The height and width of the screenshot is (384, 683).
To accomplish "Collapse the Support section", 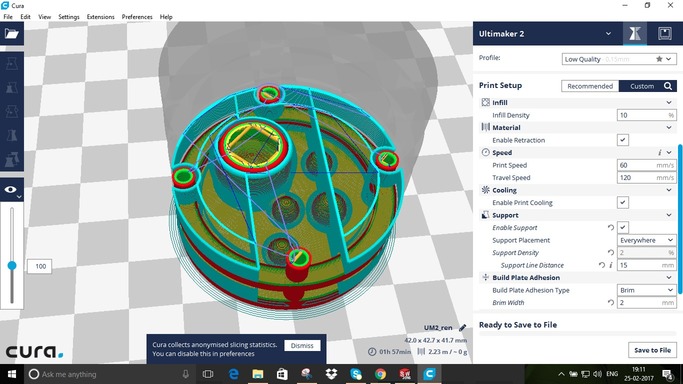I will tap(669, 215).
